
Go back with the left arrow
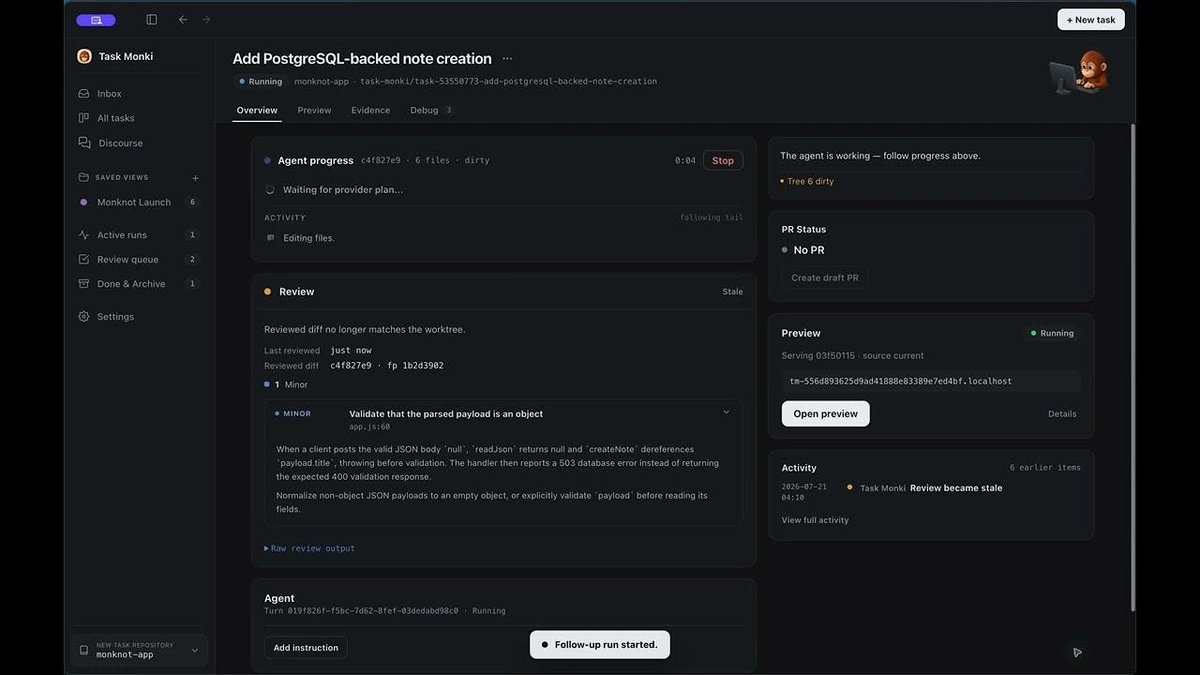coord(183,19)
